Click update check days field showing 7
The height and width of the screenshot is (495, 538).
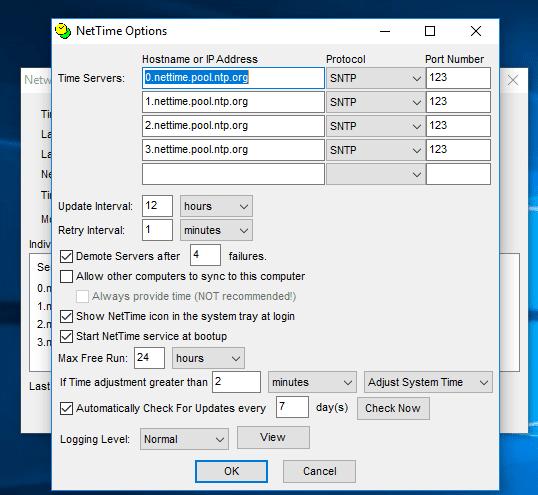(x=292, y=407)
